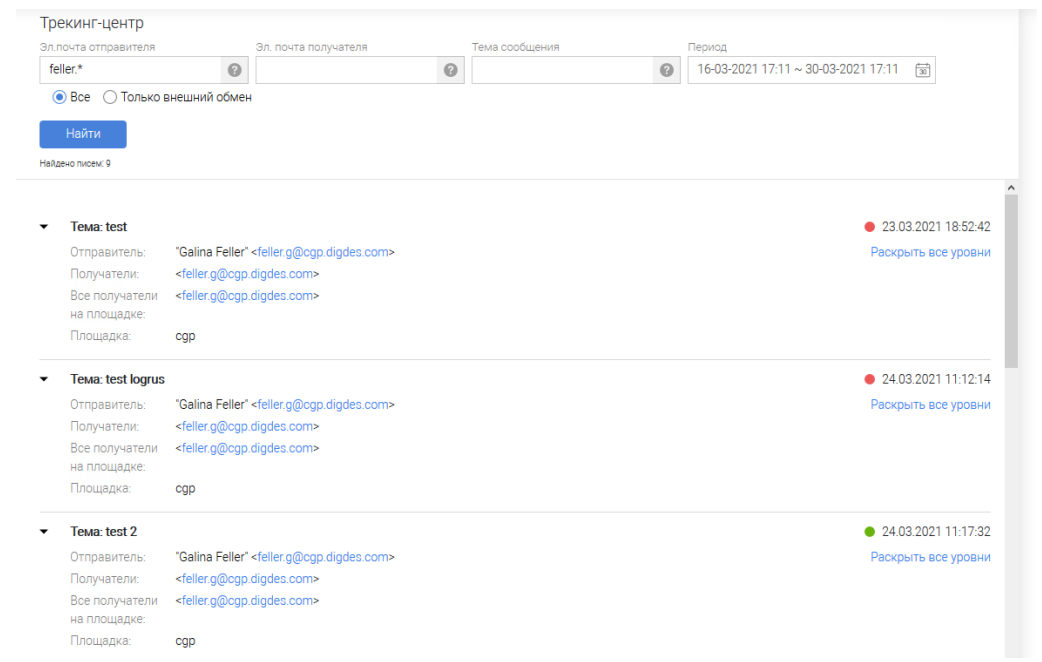Click the "Трекинг-центр" page heading
The height and width of the screenshot is (662, 1042).
(92, 23)
